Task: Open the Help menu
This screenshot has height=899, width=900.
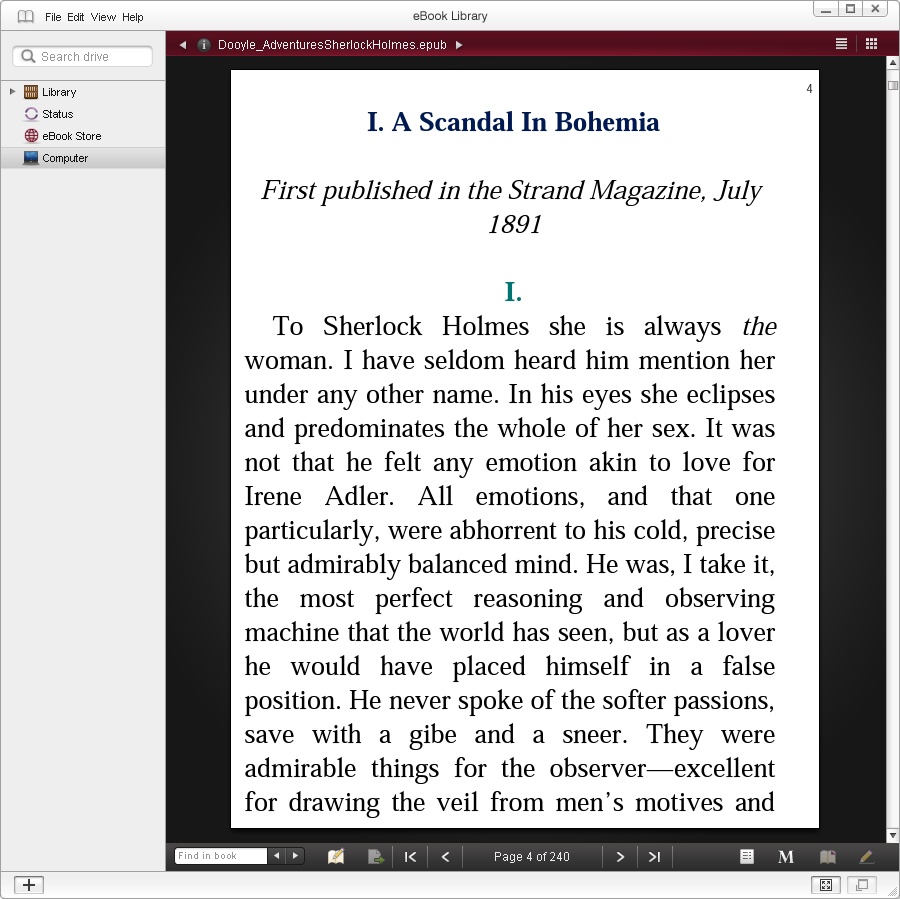Action: click(133, 17)
